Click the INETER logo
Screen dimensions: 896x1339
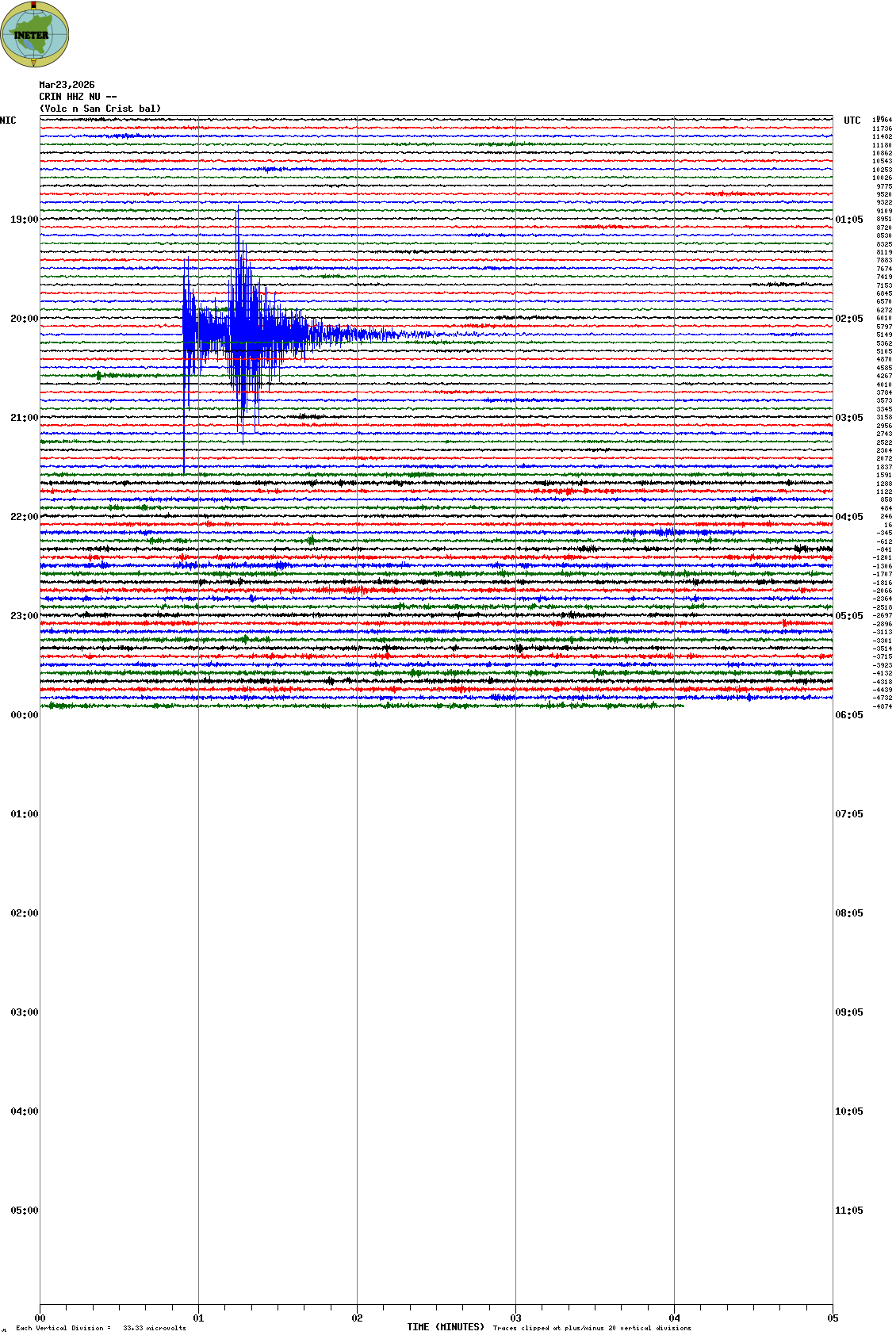click(x=35, y=34)
